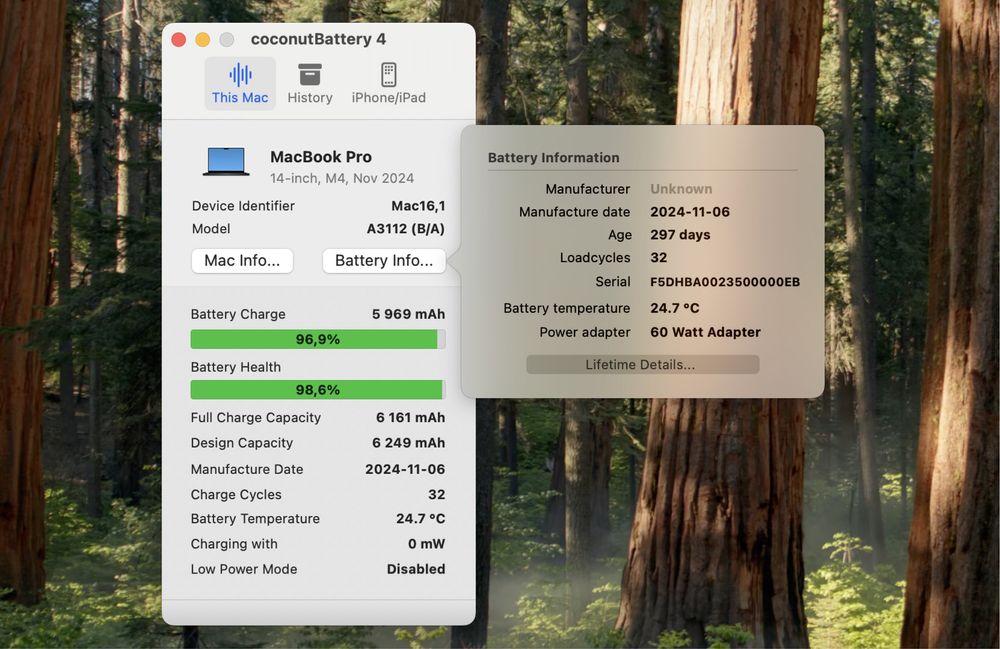Select the 6 161 mAh capacity value
Image resolution: width=1000 pixels, height=649 pixels.
tap(411, 418)
